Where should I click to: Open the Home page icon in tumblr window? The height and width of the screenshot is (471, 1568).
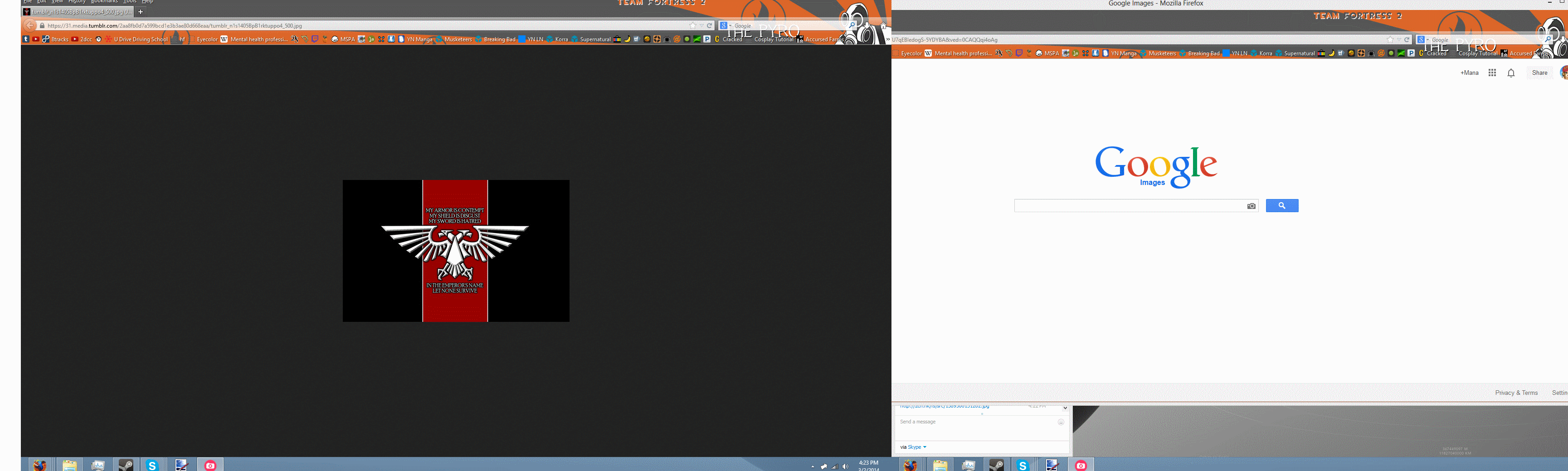(x=884, y=25)
